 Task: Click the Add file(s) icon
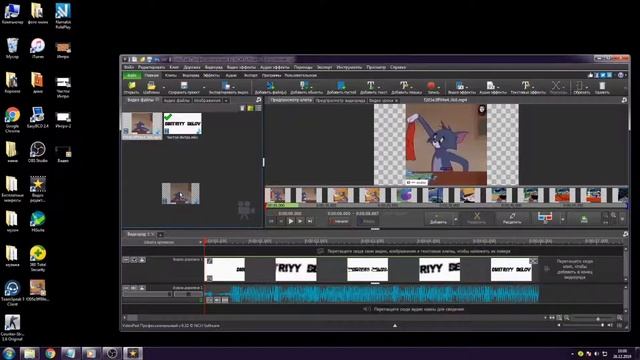270,85
